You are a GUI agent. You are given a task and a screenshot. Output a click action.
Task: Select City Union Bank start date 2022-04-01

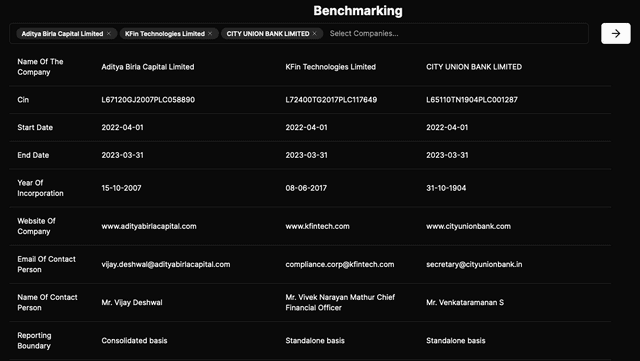coord(447,127)
